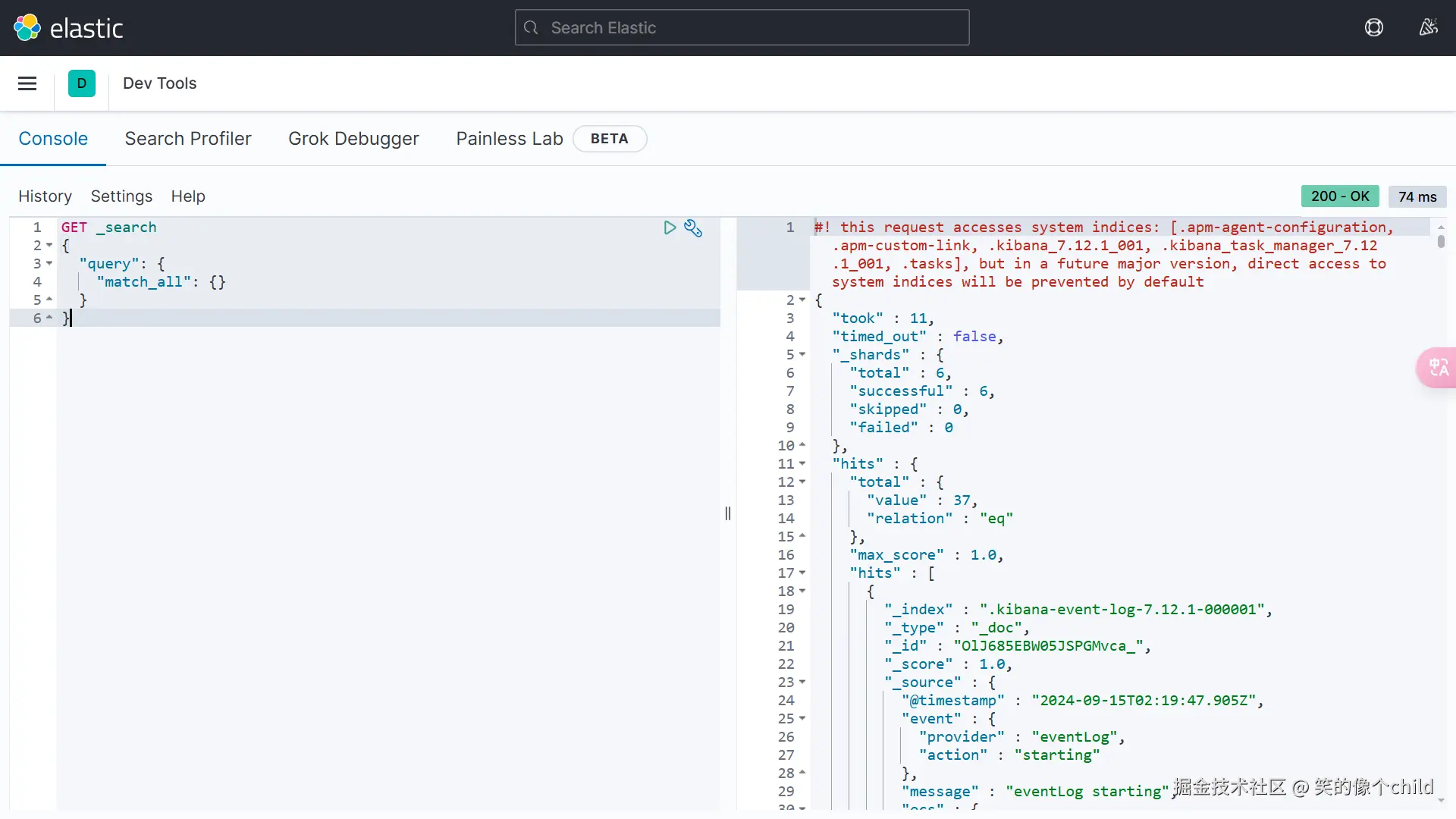Click the "total" : 6 shards line
Screen dimensions: 1456x819
[x=901, y=373]
